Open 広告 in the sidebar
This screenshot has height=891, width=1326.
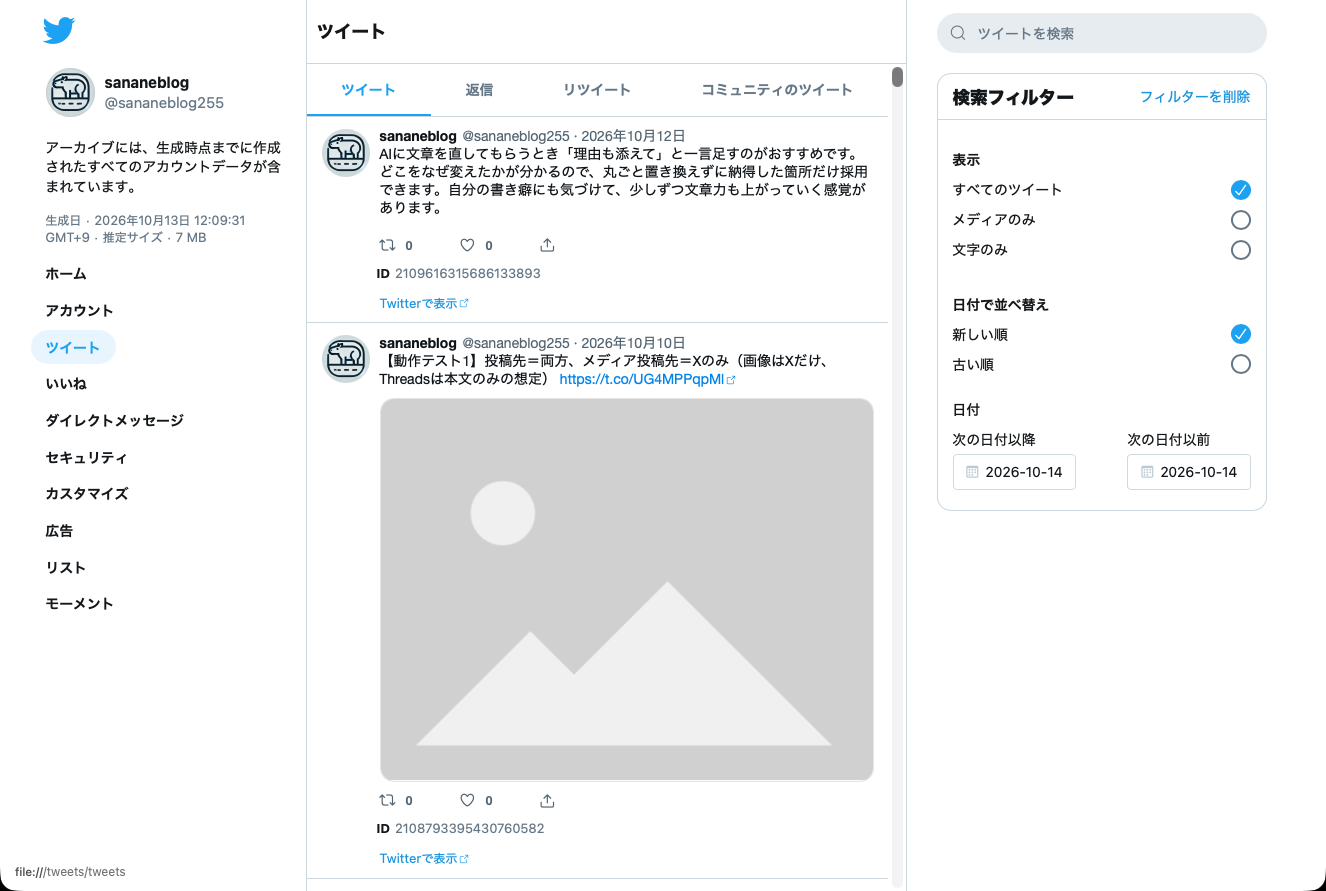click(59, 531)
